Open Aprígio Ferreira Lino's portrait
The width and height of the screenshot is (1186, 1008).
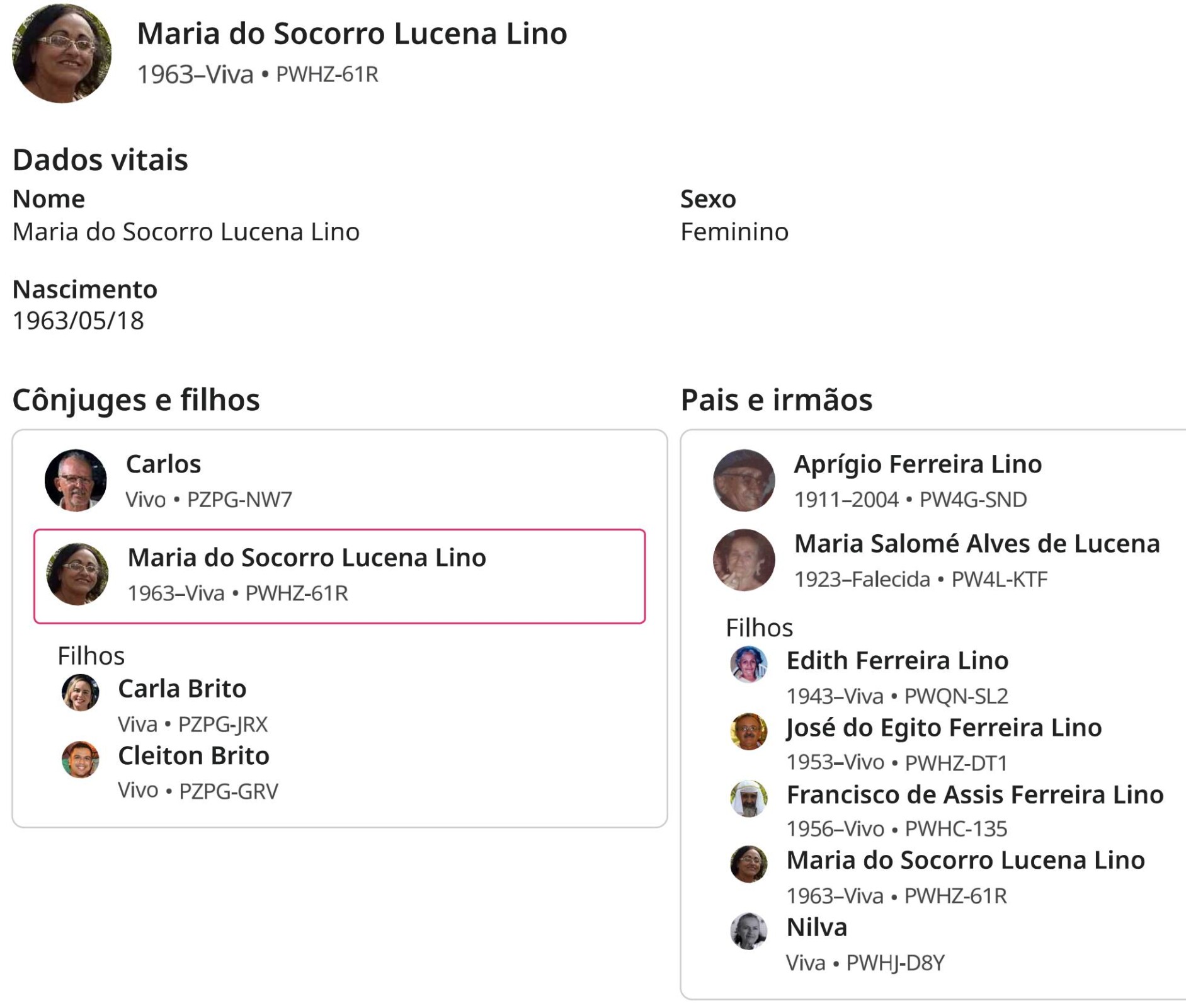pos(744,480)
